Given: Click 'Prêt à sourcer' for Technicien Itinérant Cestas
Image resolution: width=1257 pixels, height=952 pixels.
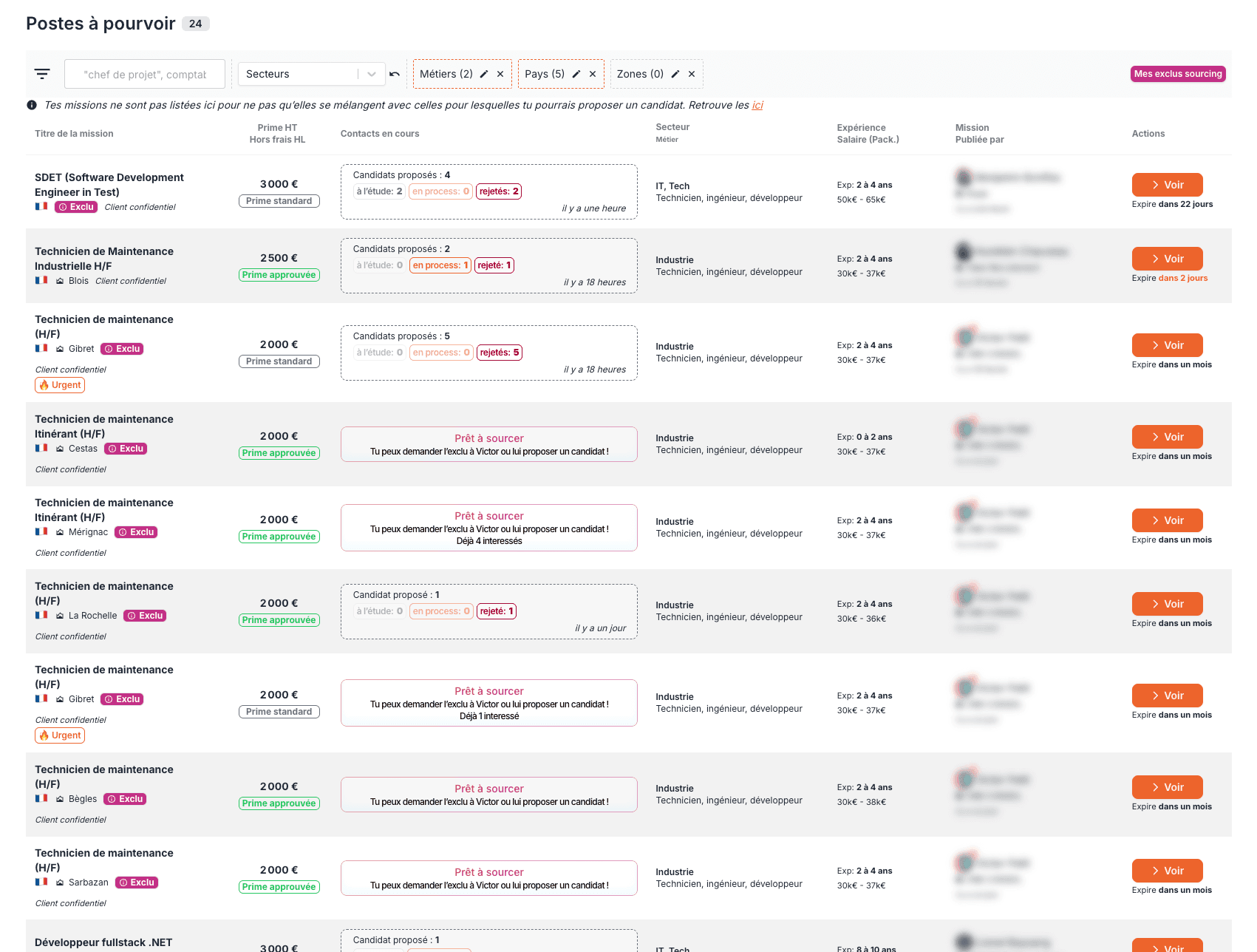Looking at the screenshot, I should point(488,443).
